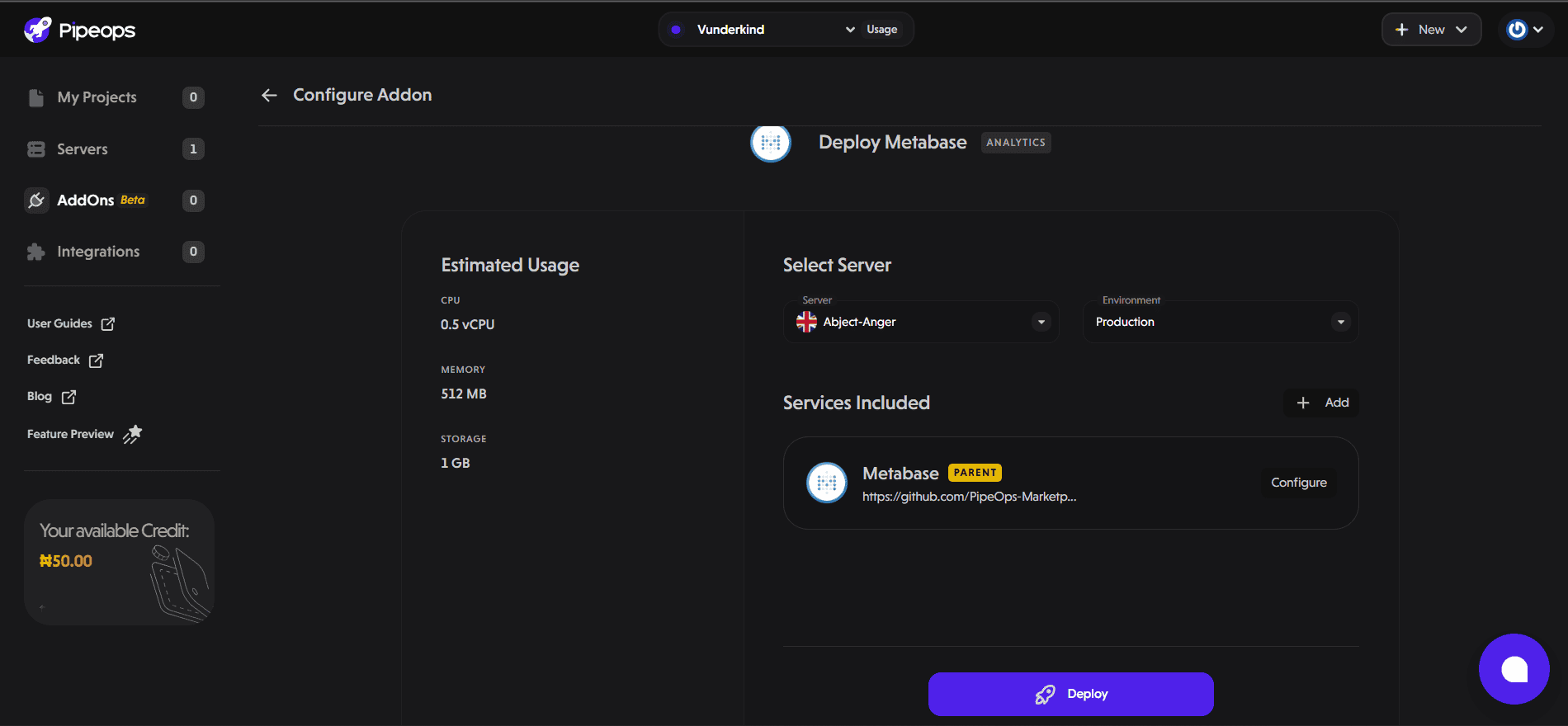1568x726 pixels.
Task: Click the 0.5 vCPU value
Action: pyautogui.click(x=467, y=325)
